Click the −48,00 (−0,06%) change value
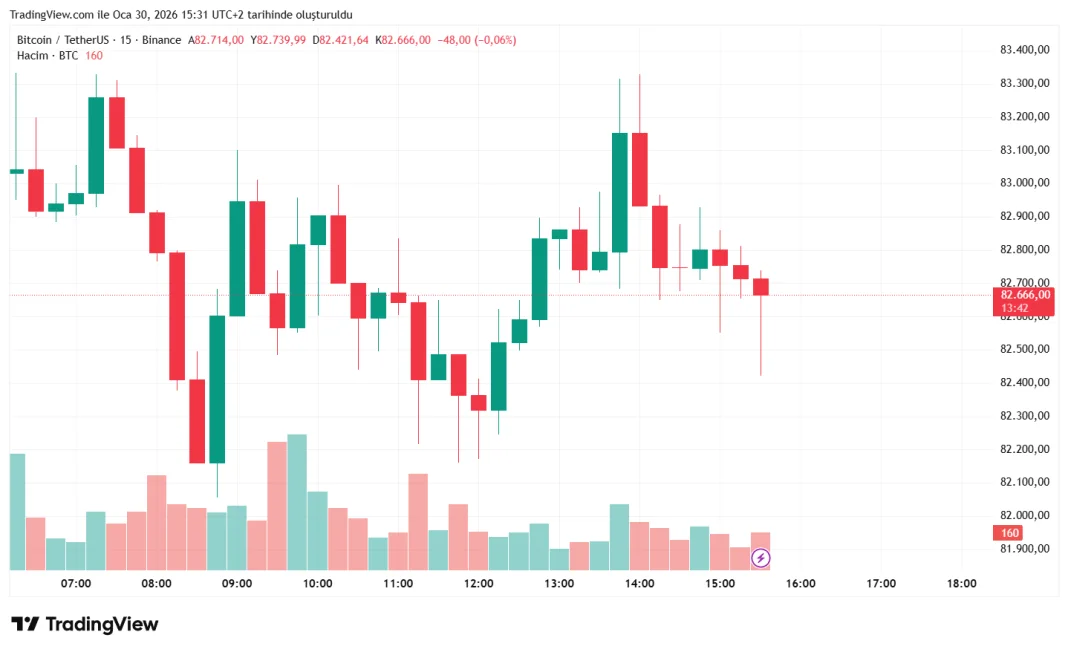1068x652 pixels. [x=477, y=40]
